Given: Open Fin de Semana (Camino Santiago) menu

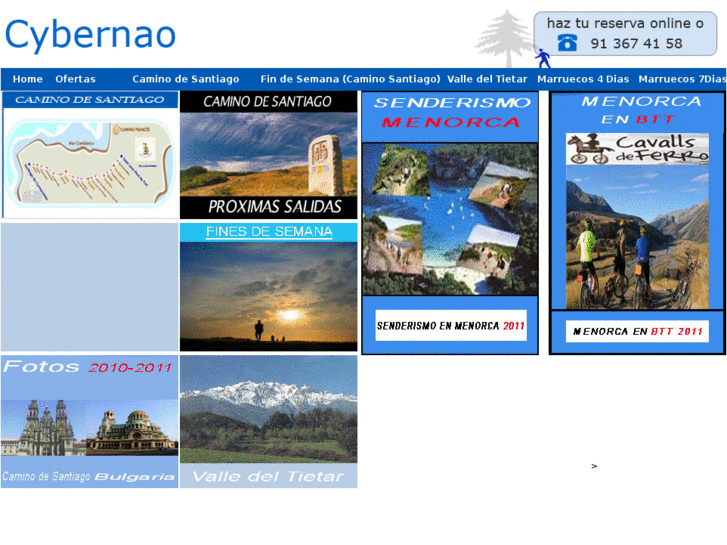Looking at the screenshot, I should click(x=350, y=79).
